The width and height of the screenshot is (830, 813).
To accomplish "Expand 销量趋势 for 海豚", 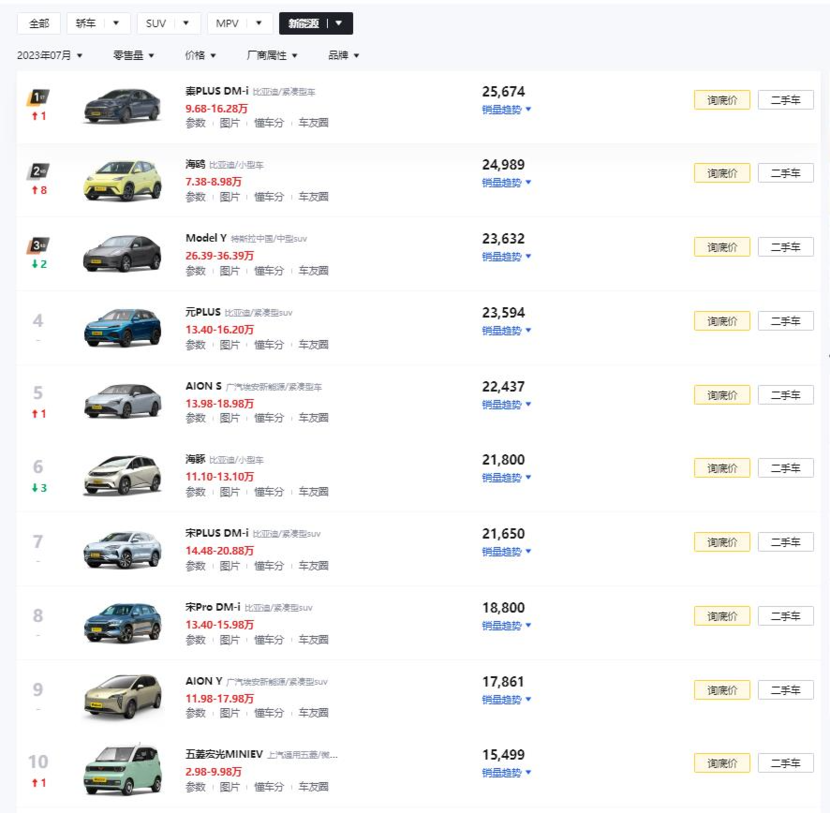I will point(506,477).
